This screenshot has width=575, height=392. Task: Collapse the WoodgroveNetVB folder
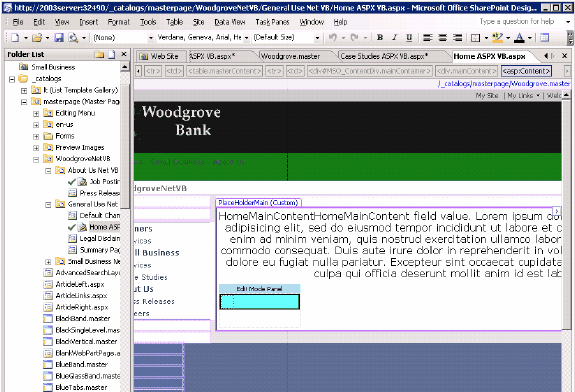(36, 160)
